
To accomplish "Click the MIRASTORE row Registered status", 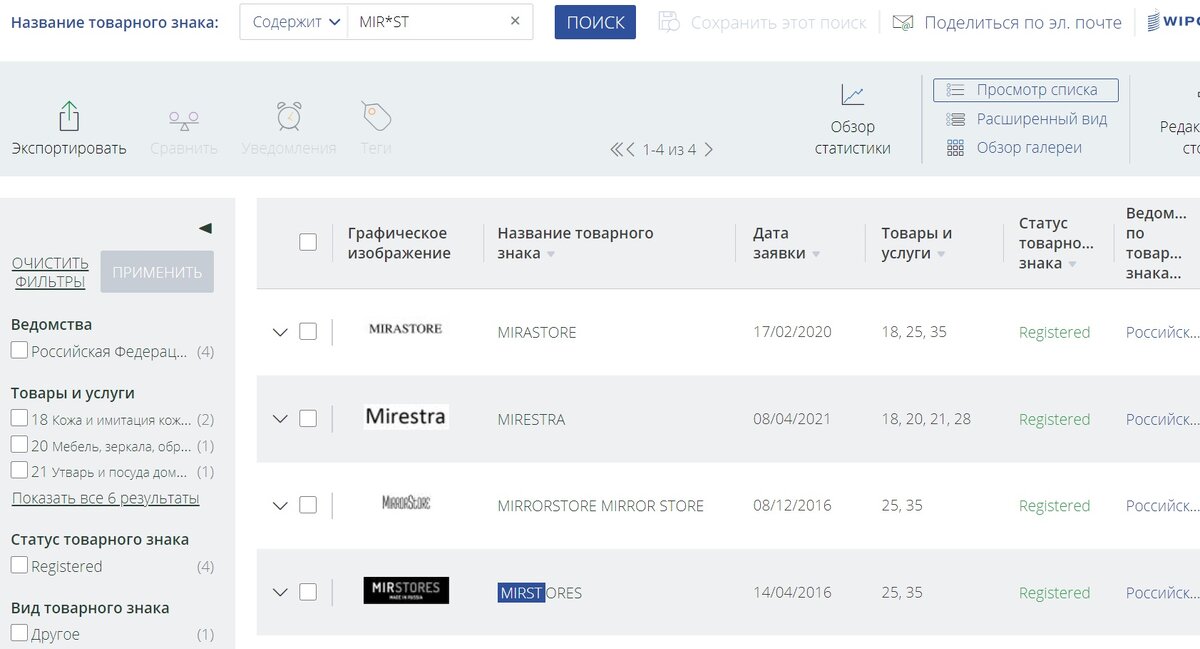I will [1054, 332].
